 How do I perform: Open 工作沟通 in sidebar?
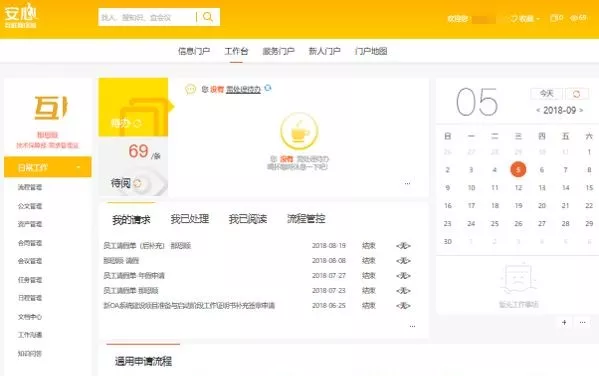[30, 335]
